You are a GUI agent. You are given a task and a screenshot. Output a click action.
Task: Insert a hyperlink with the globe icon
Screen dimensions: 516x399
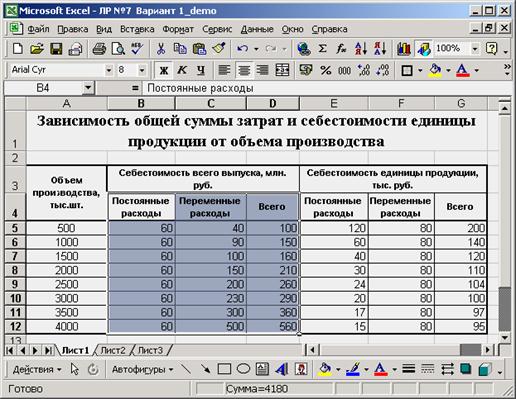[x=304, y=49]
